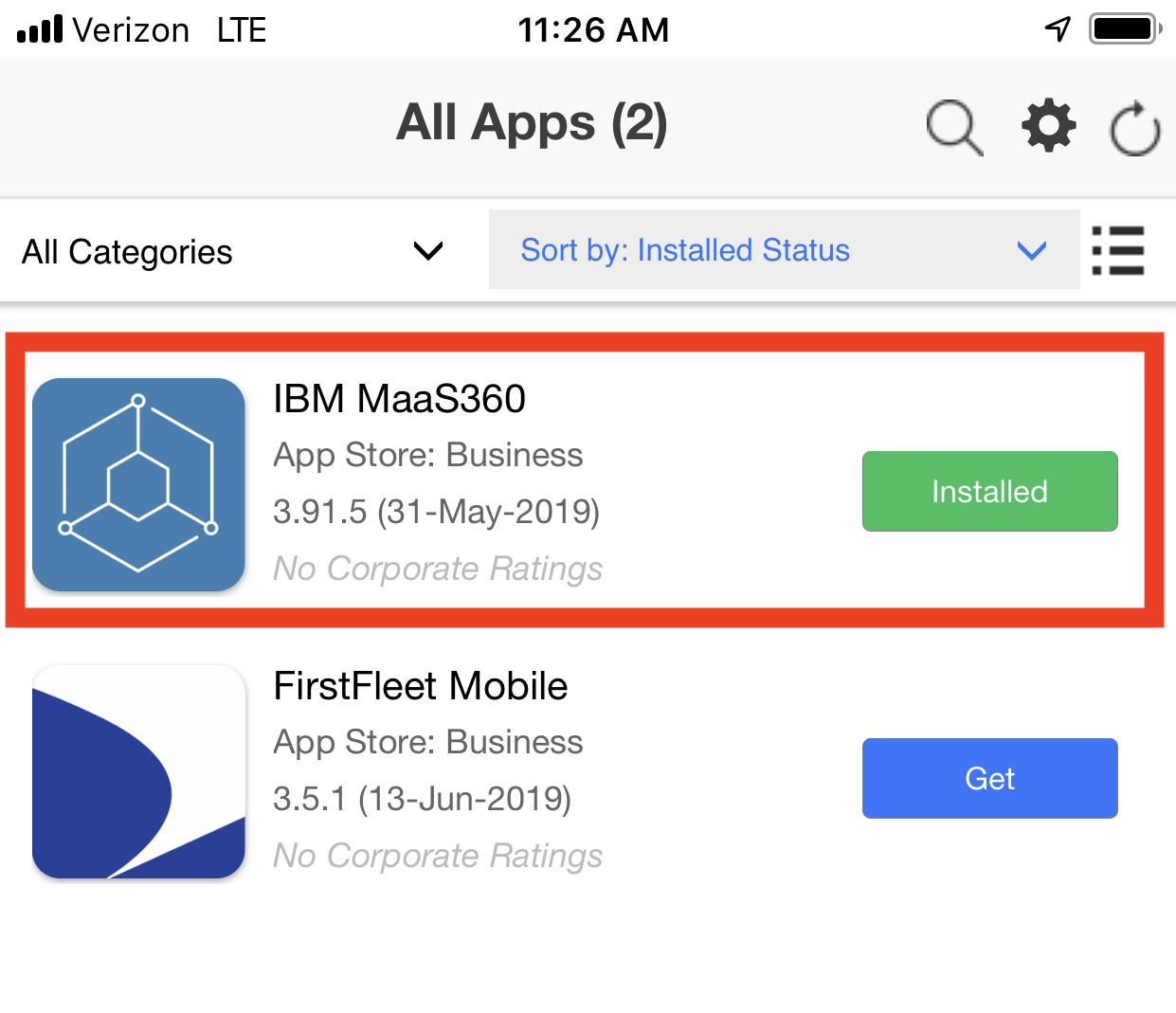
Task: Click the blue chevron on the sort selector
Action: click(x=1031, y=250)
